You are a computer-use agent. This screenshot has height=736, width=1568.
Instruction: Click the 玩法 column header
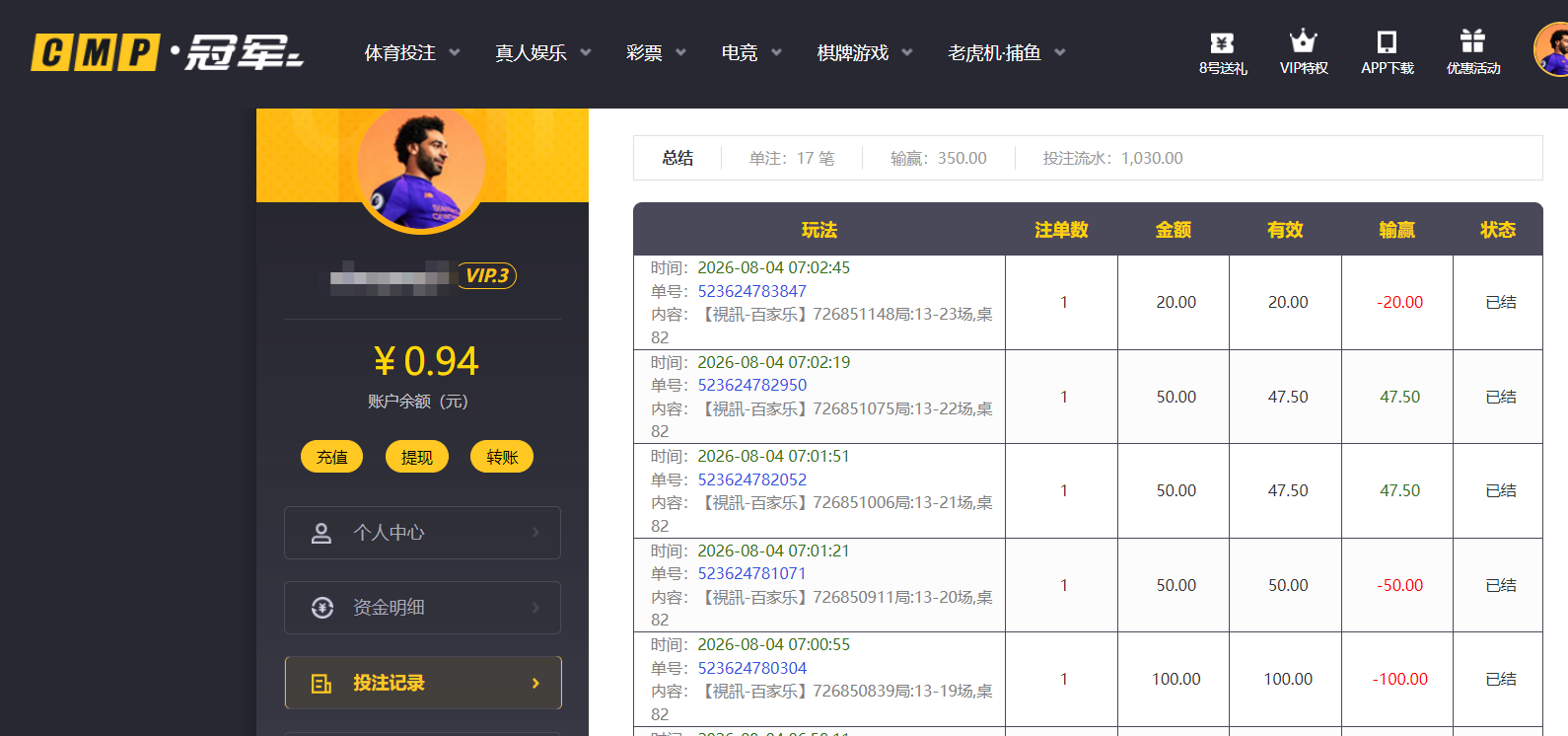[820, 230]
